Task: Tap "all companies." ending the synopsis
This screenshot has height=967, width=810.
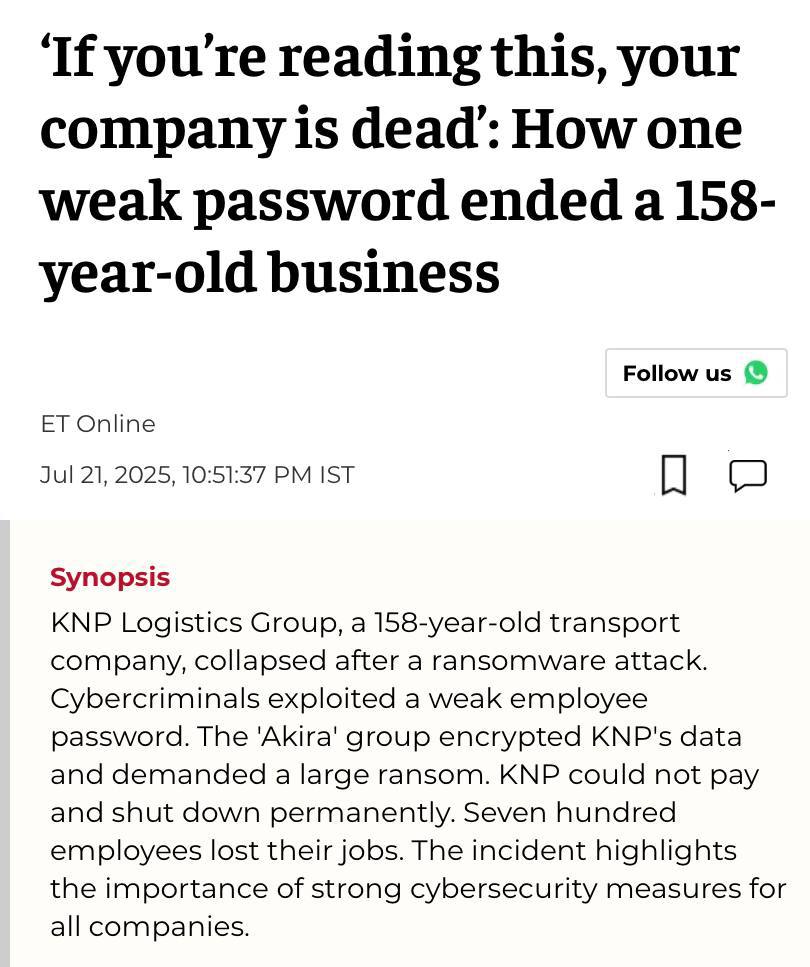Action: point(149,926)
